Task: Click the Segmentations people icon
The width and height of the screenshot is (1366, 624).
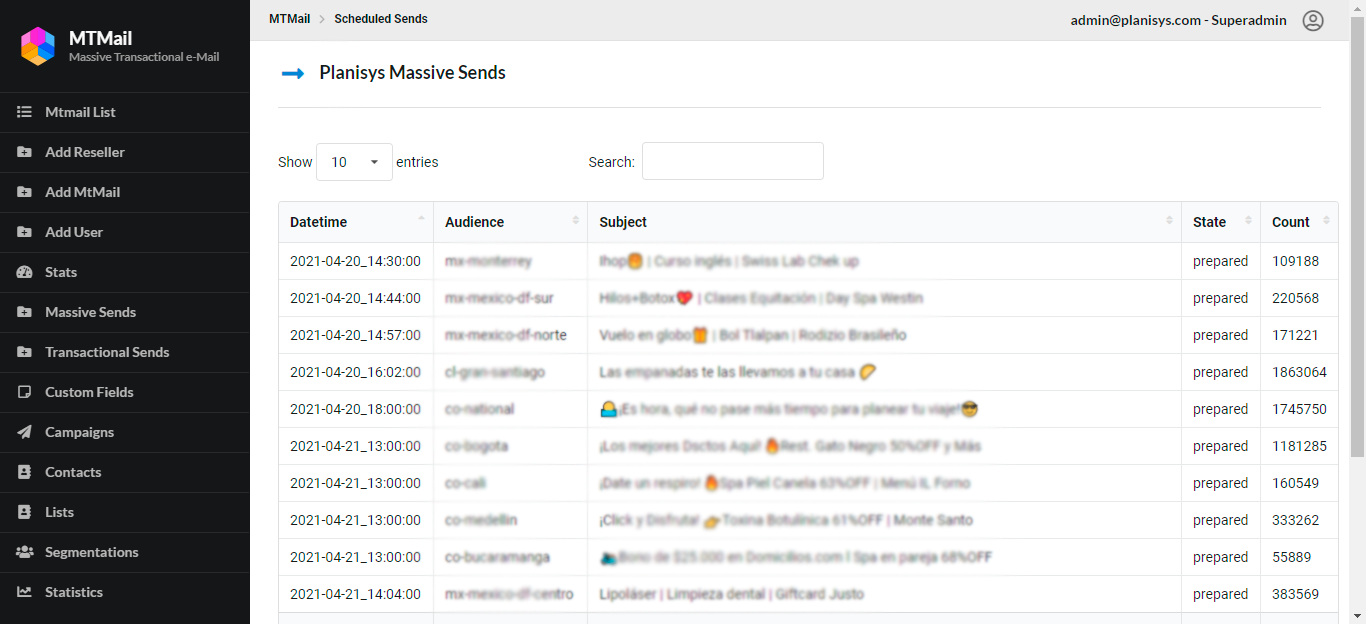Action: pyautogui.click(x=25, y=552)
